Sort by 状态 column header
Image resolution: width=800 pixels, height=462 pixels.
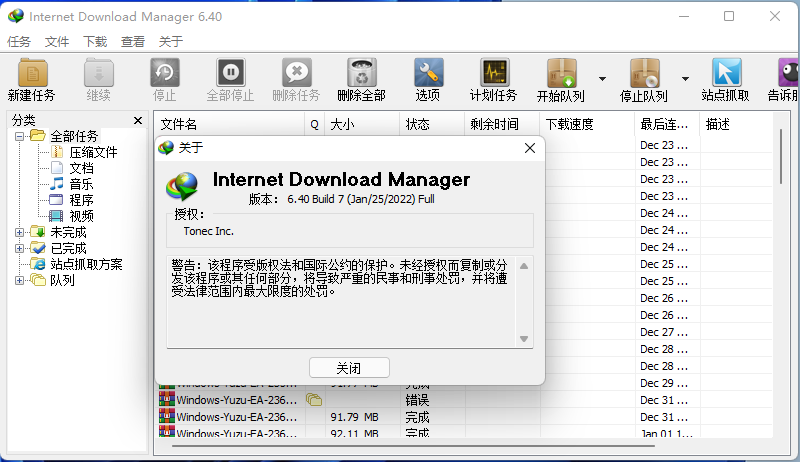(432, 124)
